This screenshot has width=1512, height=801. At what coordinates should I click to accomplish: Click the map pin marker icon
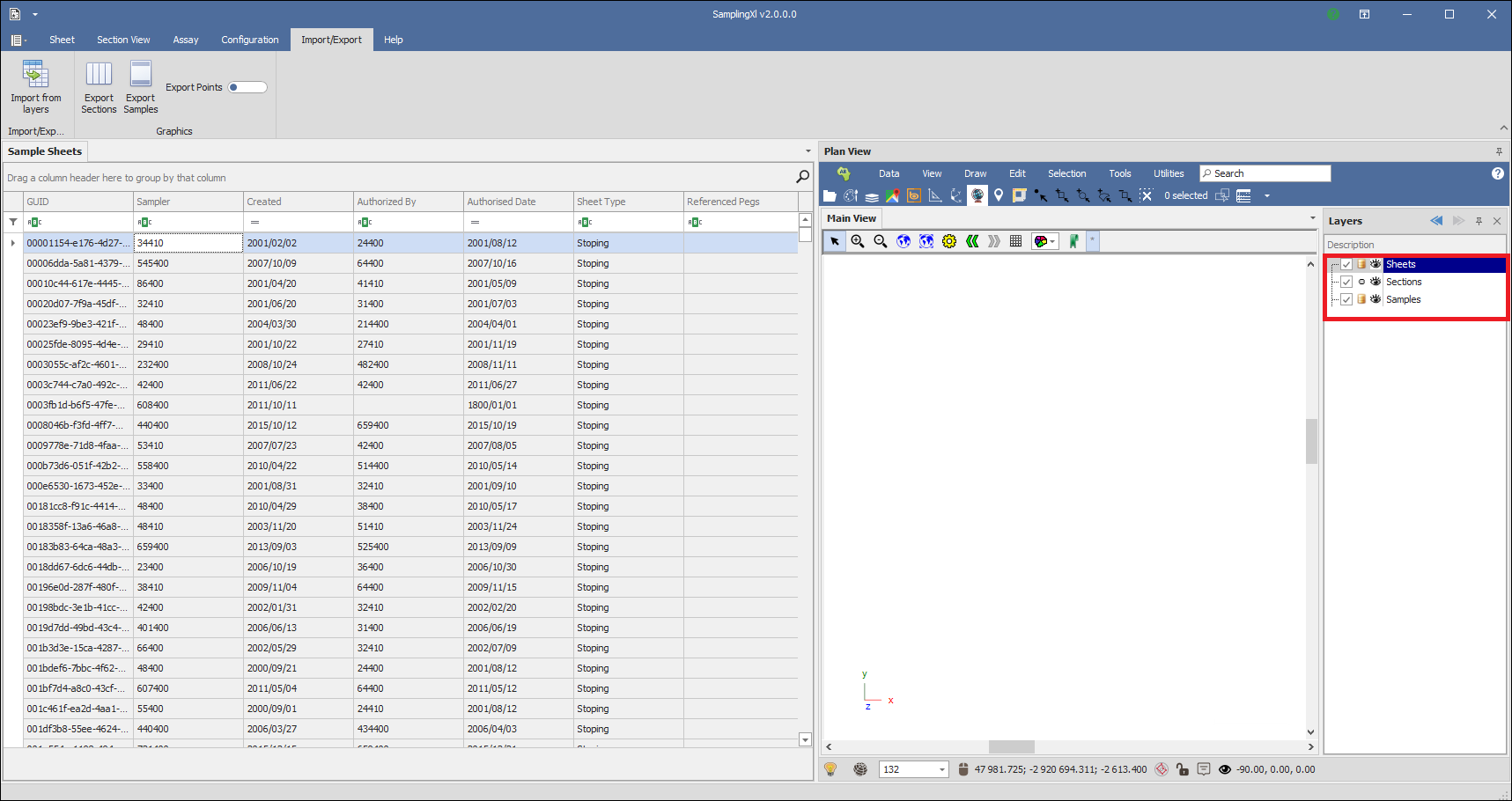point(999,195)
